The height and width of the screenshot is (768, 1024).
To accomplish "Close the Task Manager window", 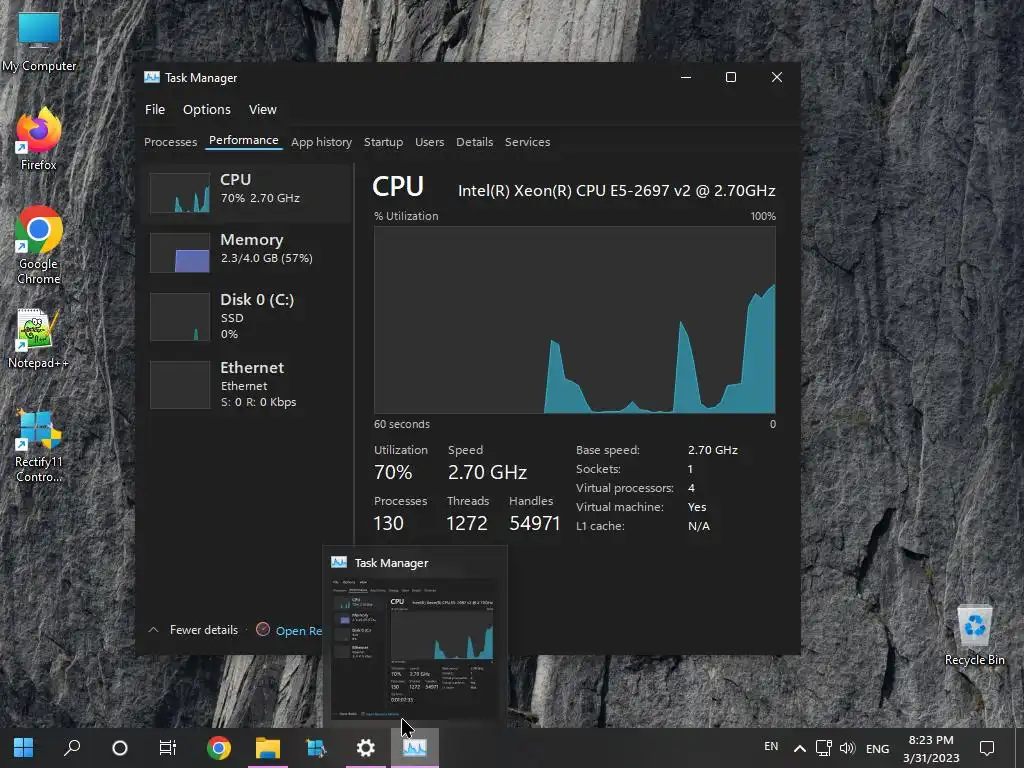I will pos(776,77).
